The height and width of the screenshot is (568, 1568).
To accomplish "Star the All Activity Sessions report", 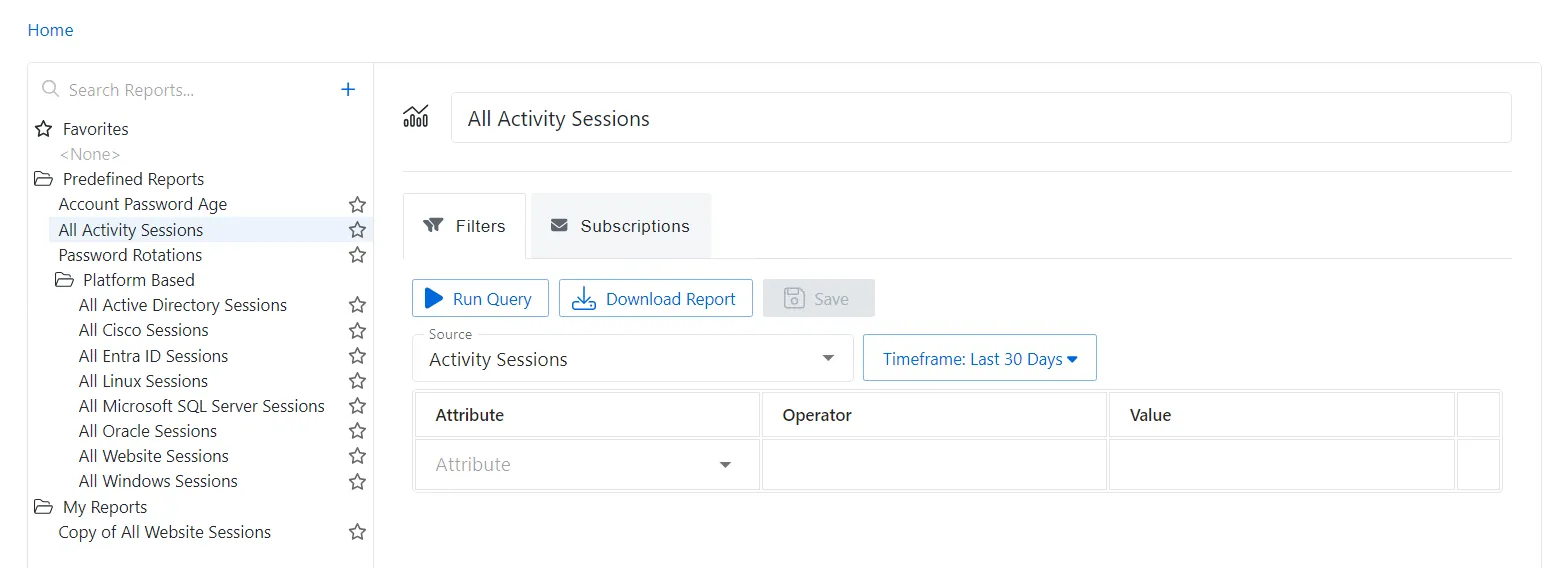I will [357, 230].
